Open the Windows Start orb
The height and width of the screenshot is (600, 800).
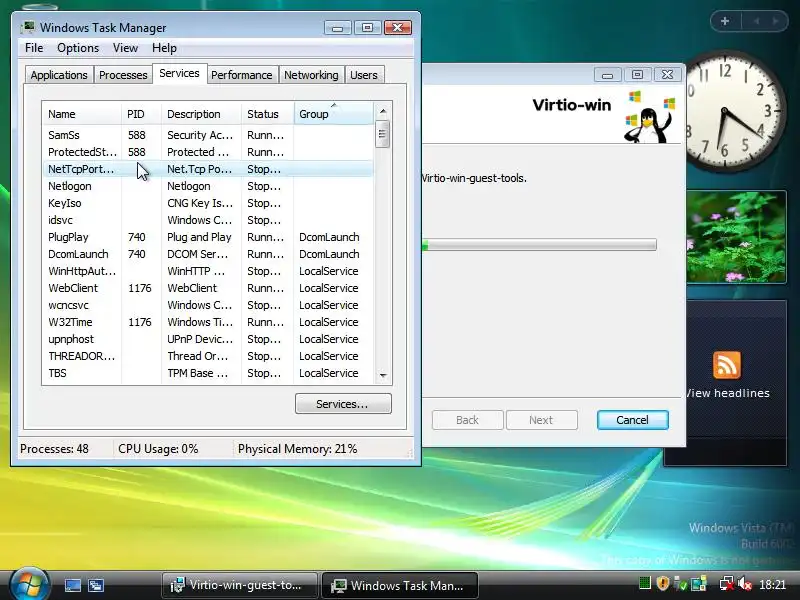(x=30, y=584)
